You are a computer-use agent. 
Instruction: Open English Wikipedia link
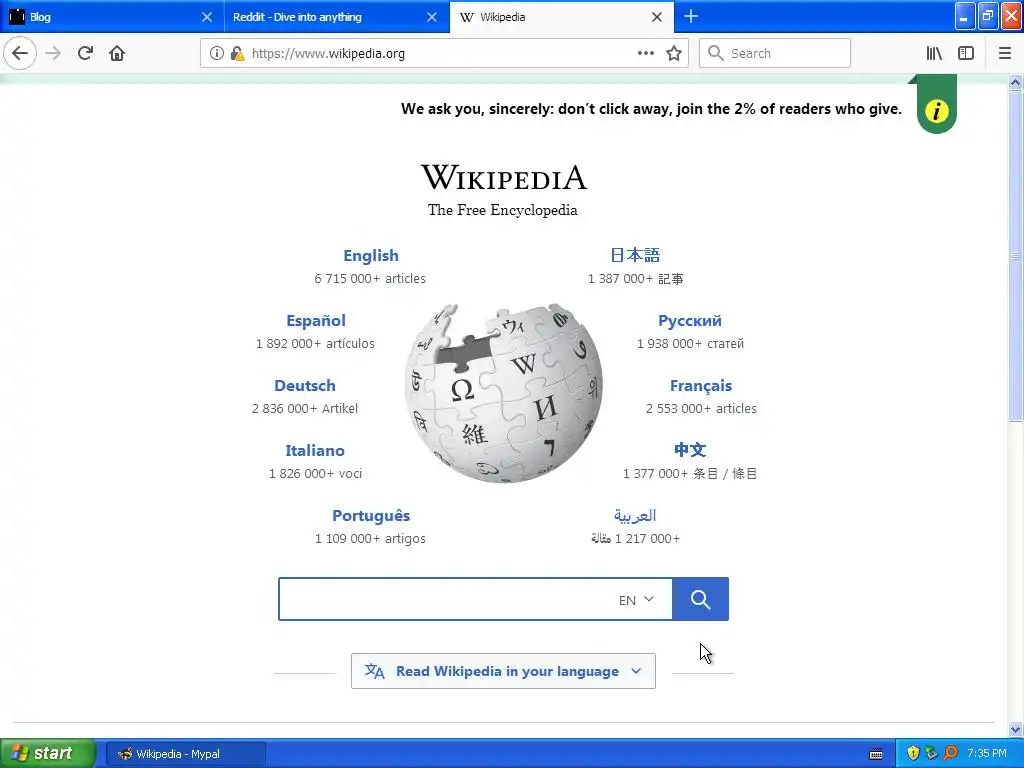pyautogui.click(x=371, y=255)
